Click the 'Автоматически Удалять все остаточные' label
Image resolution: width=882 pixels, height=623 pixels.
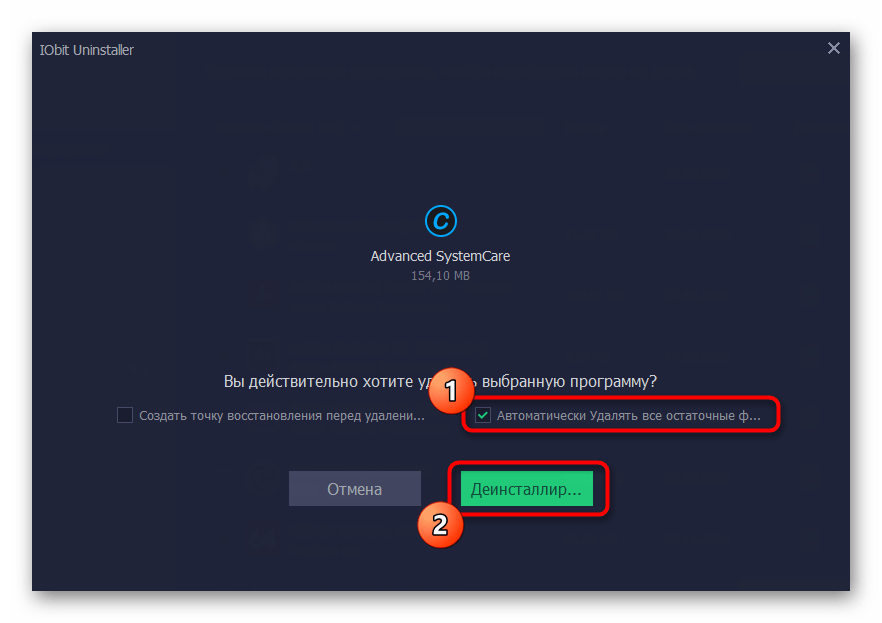pyautogui.click(x=628, y=416)
